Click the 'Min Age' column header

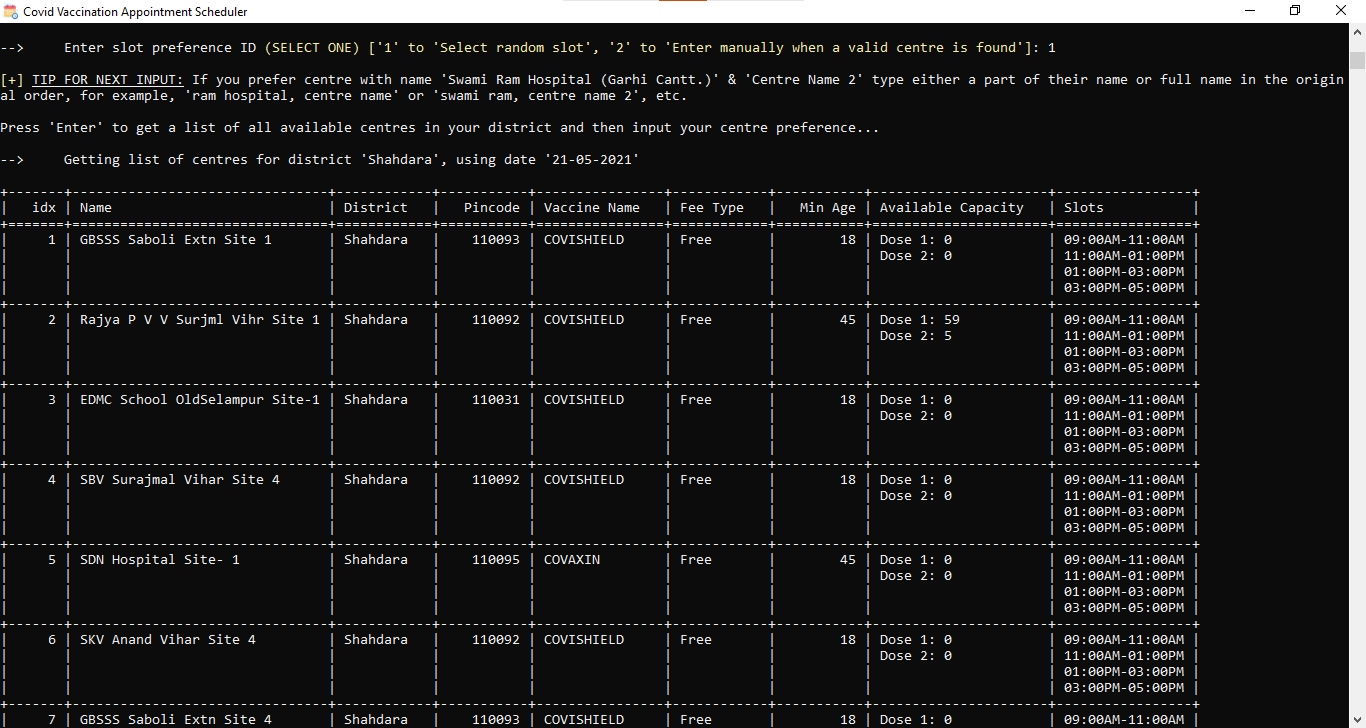[x=828, y=208]
